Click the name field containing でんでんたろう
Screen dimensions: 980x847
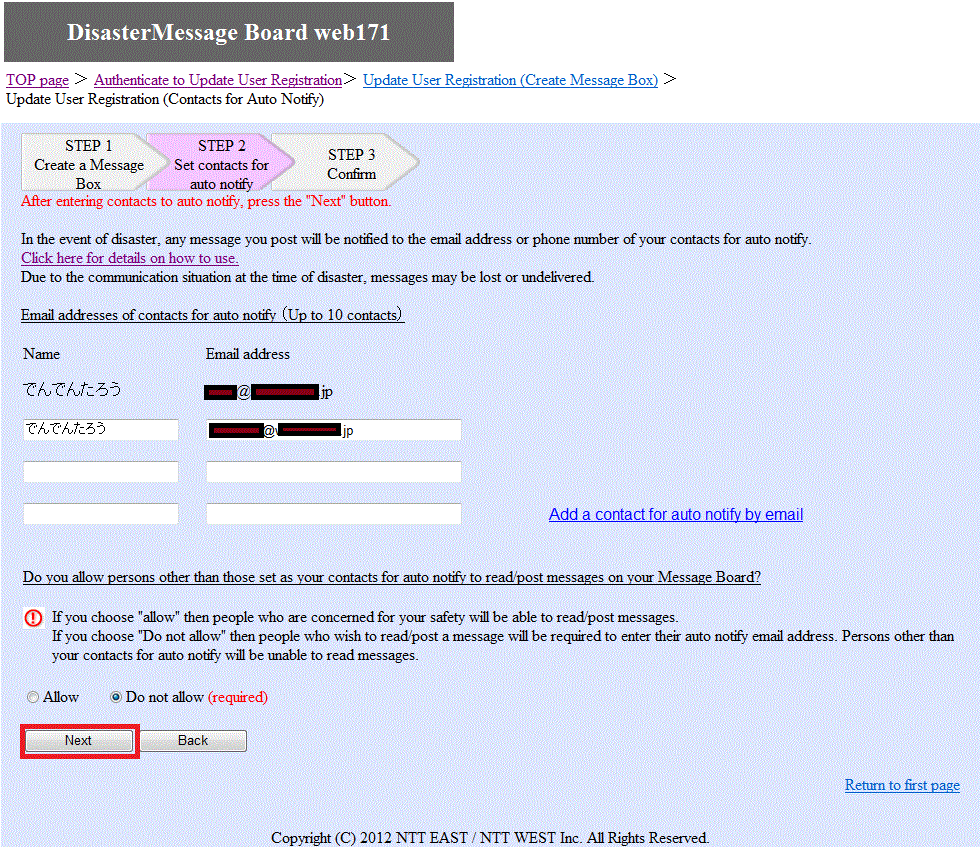point(100,429)
